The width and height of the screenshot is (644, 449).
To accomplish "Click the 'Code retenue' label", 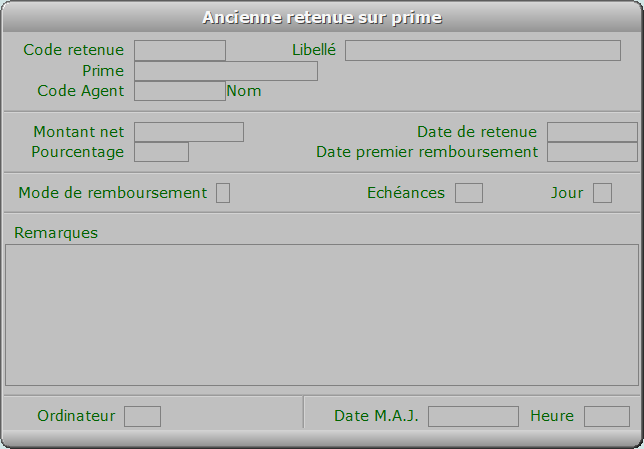I will click(x=74, y=50).
